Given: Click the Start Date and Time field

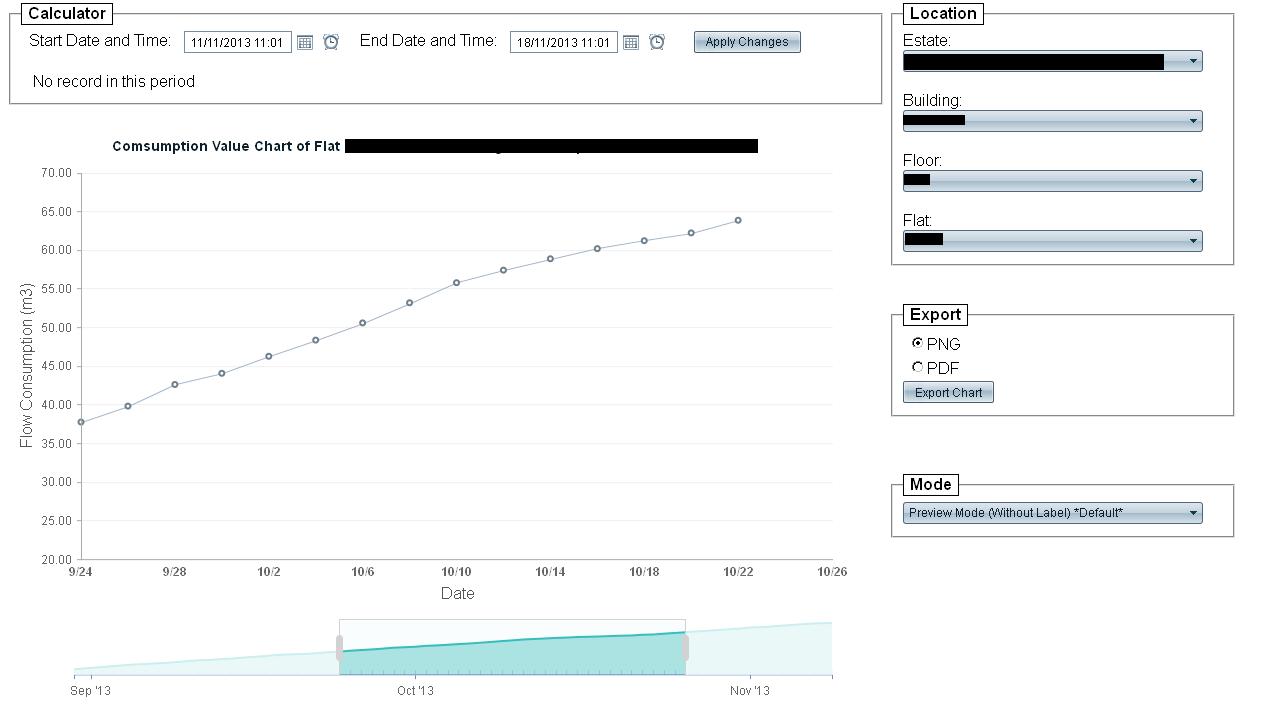Looking at the screenshot, I should click(238, 42).
